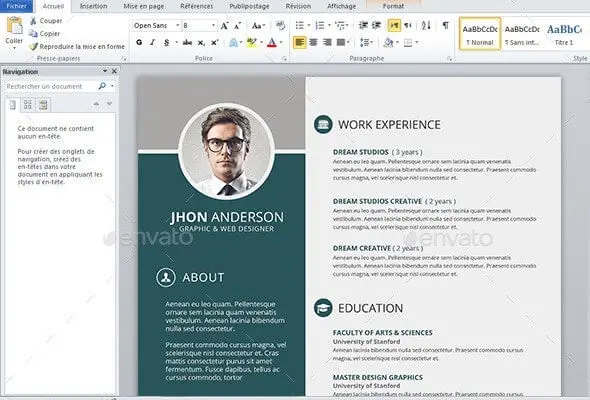Align text left
Image resolution: width=590 pixels, height=400 pixels.
click(300, 42)
